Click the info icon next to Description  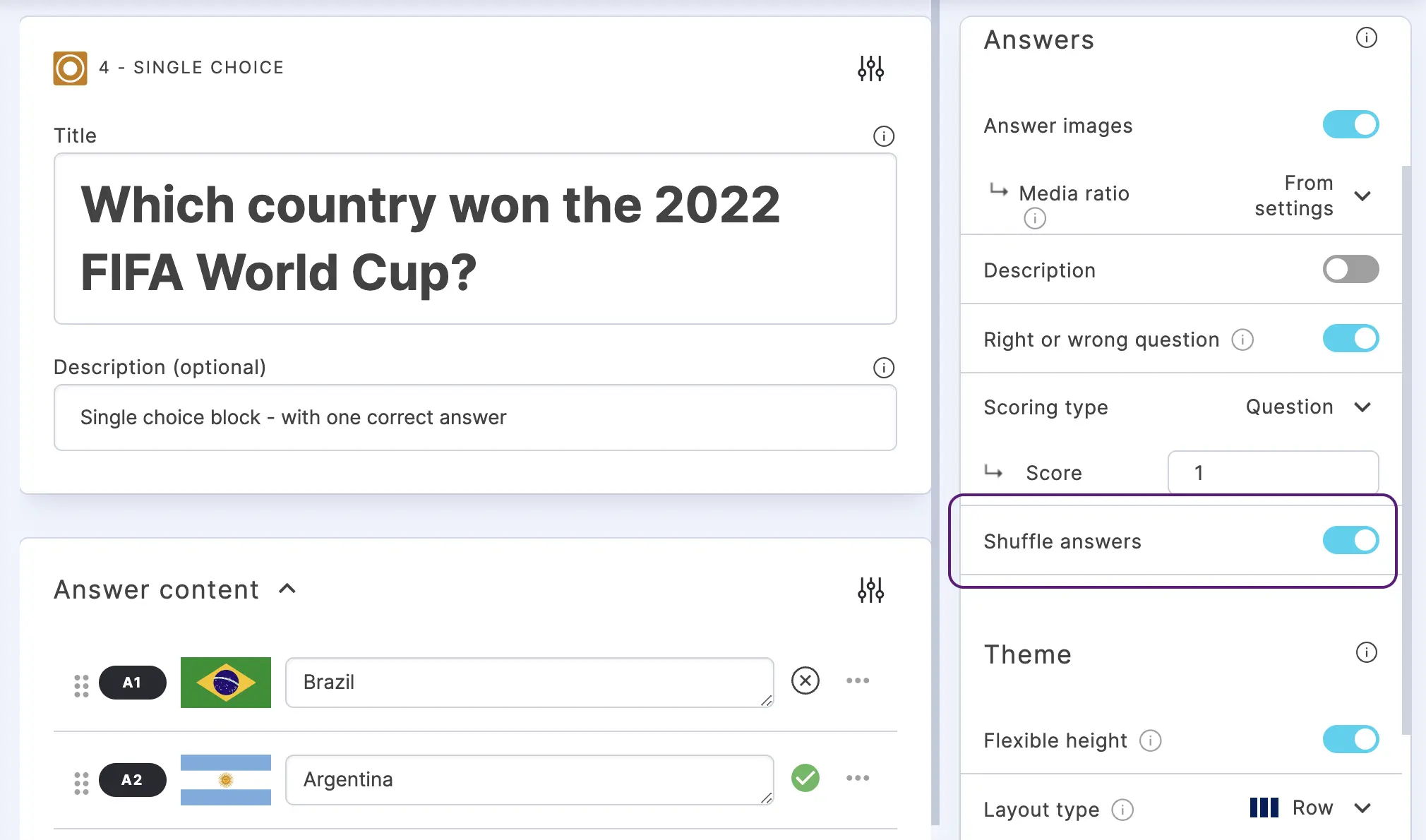pos(883,367)
